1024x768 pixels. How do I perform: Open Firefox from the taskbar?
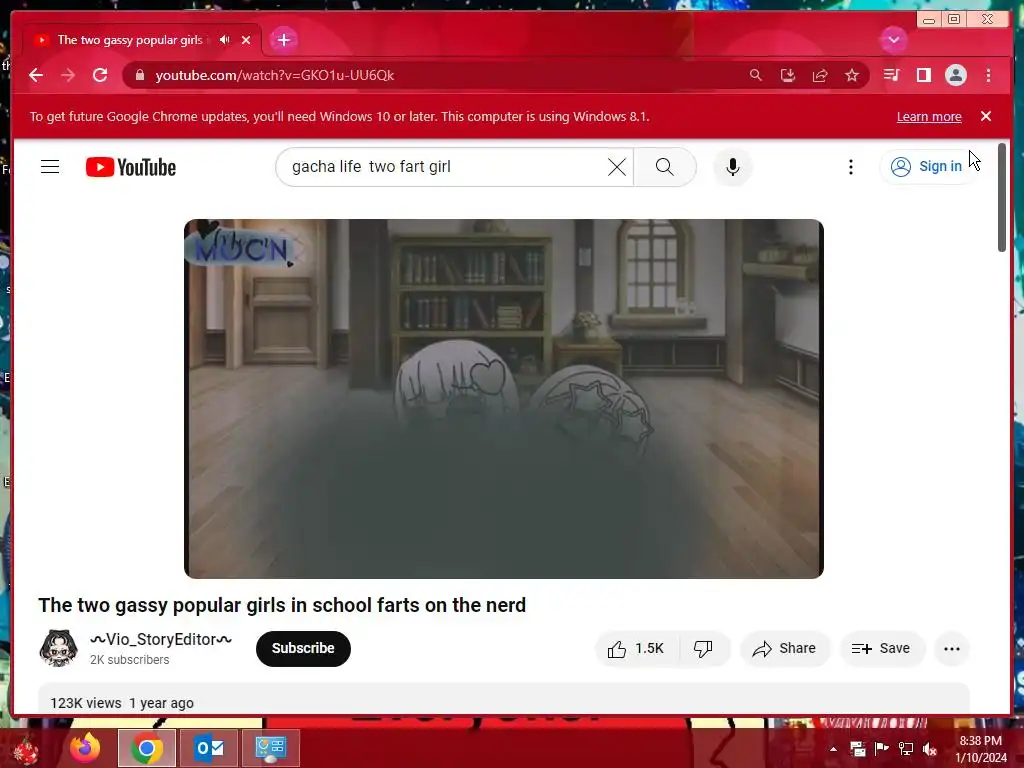pyautogui.click(x=85, y=748)
